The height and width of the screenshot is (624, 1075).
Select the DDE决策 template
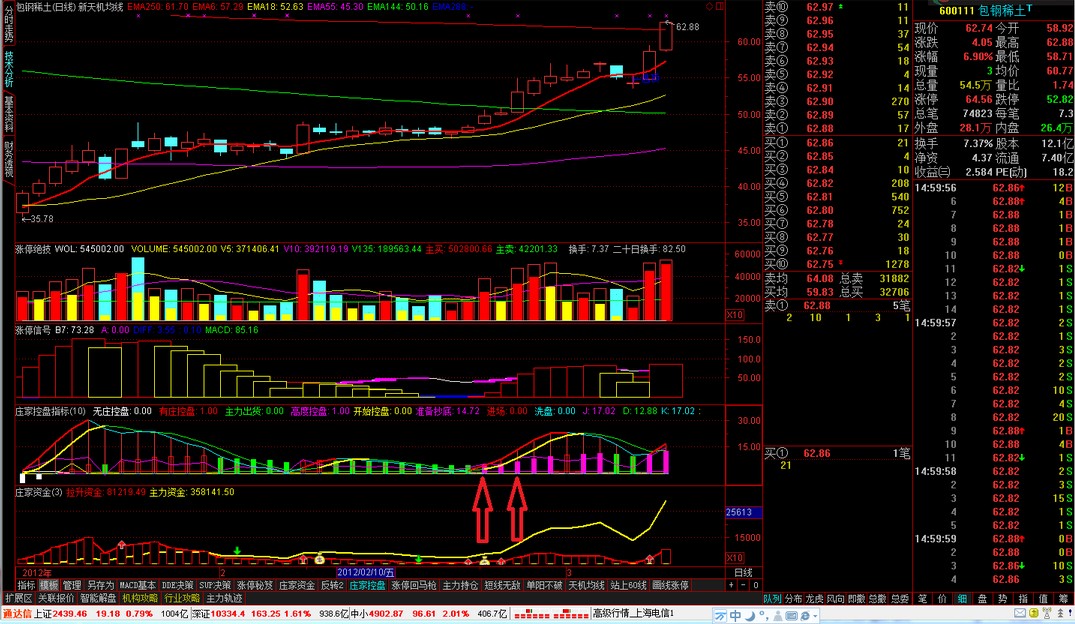(178, 586)
